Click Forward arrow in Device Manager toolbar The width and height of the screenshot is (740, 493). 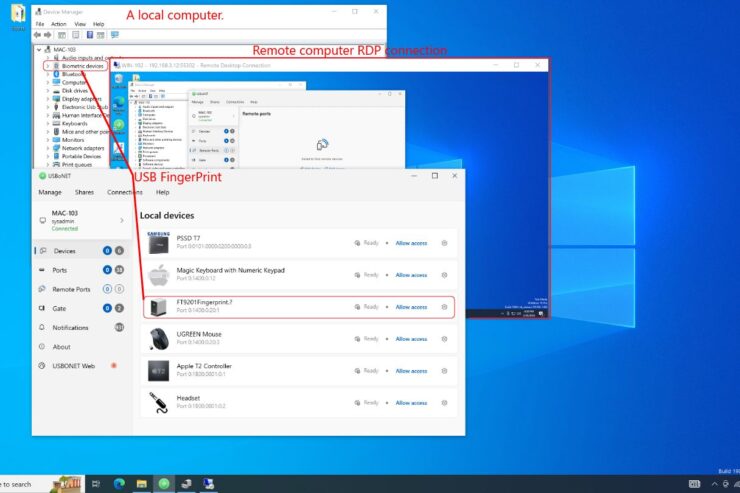click(x=48, y=35)
